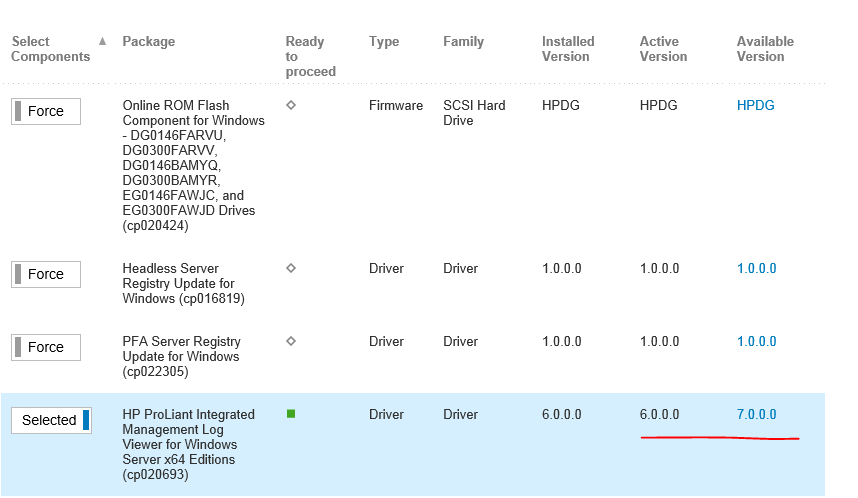The width and height of the screenshot is (858, 498).
Task: Click 6.0.0.0 installed version cell
Action: [x=562, y=414]
